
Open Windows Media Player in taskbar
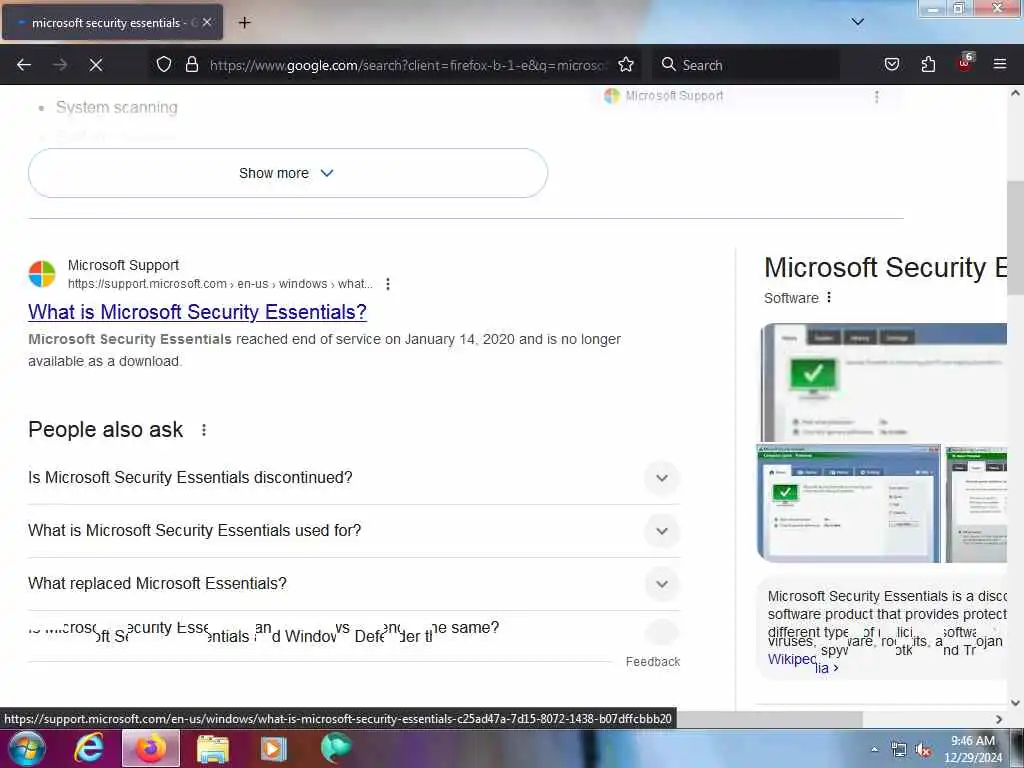274,748
